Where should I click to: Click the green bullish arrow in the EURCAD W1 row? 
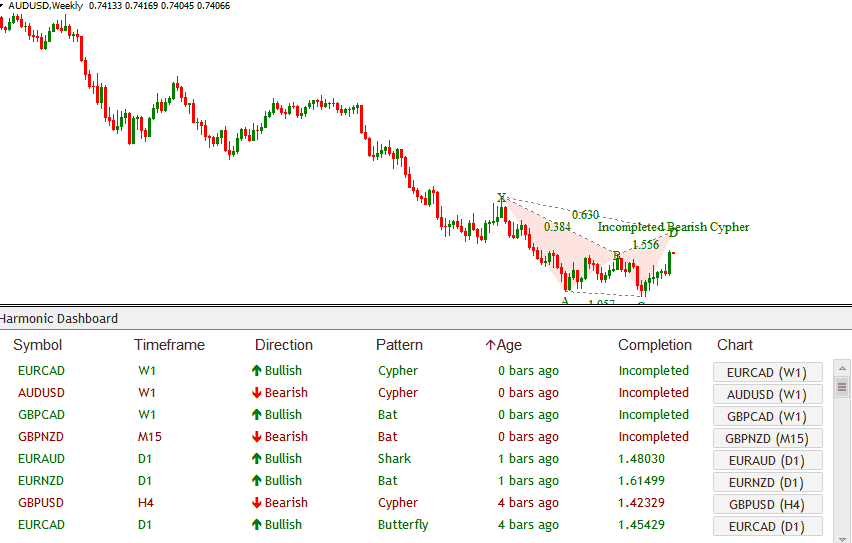(256, 371)
